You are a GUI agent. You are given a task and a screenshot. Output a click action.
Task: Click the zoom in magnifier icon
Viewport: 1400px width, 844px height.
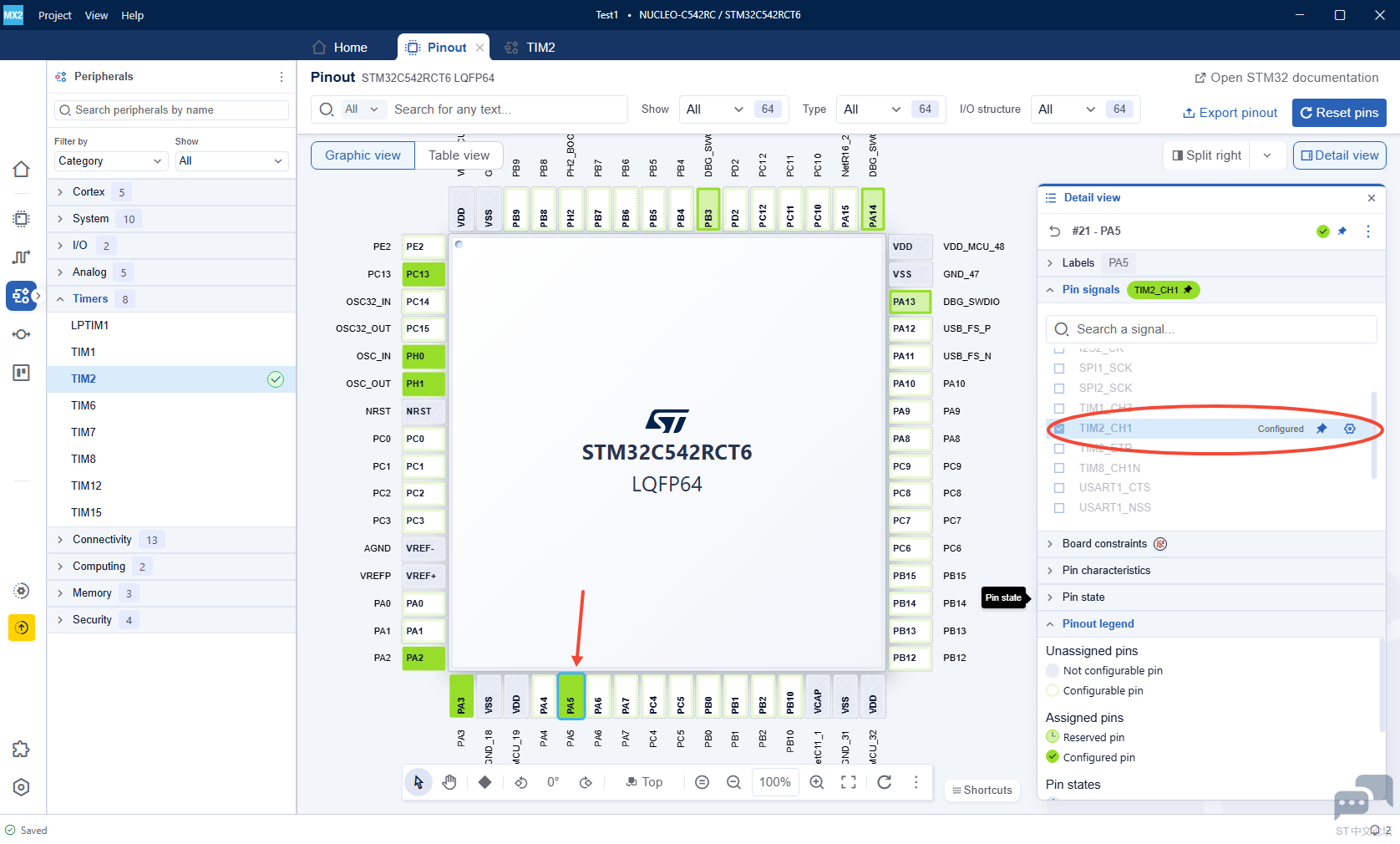(817, 782)
